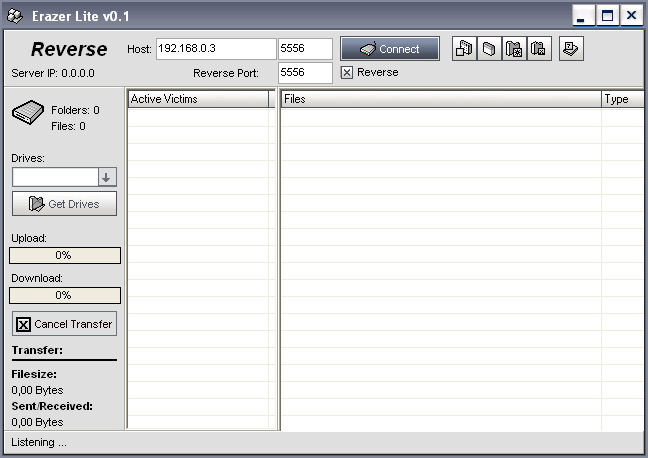Toggle the Reverse checkbox
The height and width of the screenshot is (458, 648).
(x=347, y=73)
